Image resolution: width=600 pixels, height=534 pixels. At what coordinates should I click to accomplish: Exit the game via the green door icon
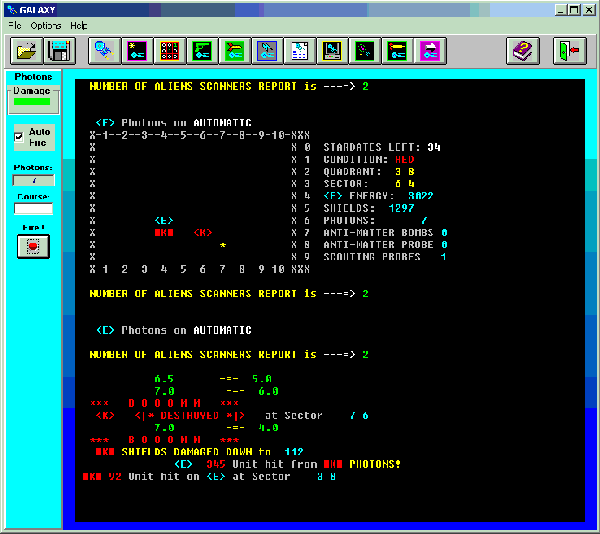(x=569, y=51)
